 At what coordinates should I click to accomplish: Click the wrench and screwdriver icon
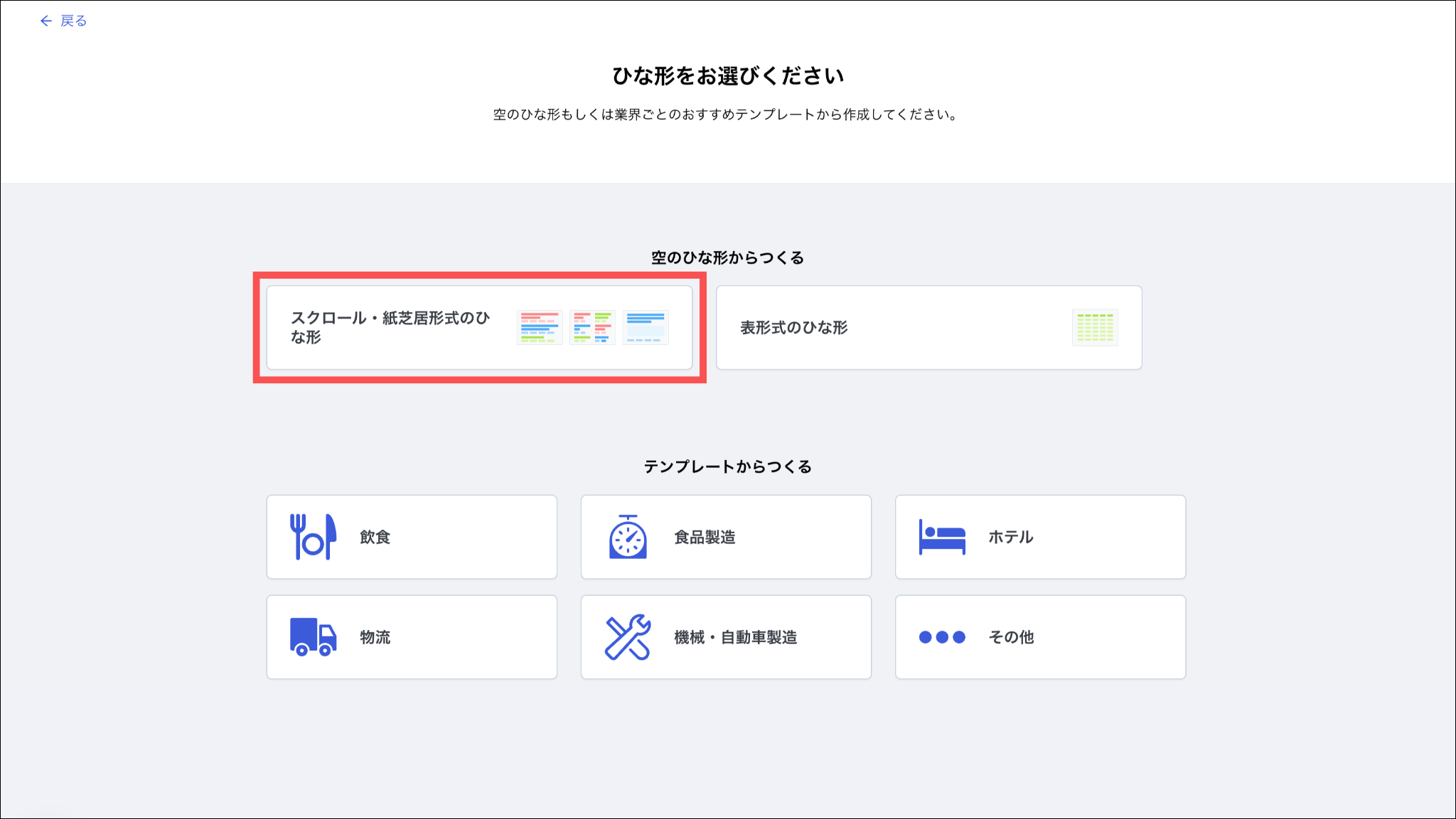[628, 637]
